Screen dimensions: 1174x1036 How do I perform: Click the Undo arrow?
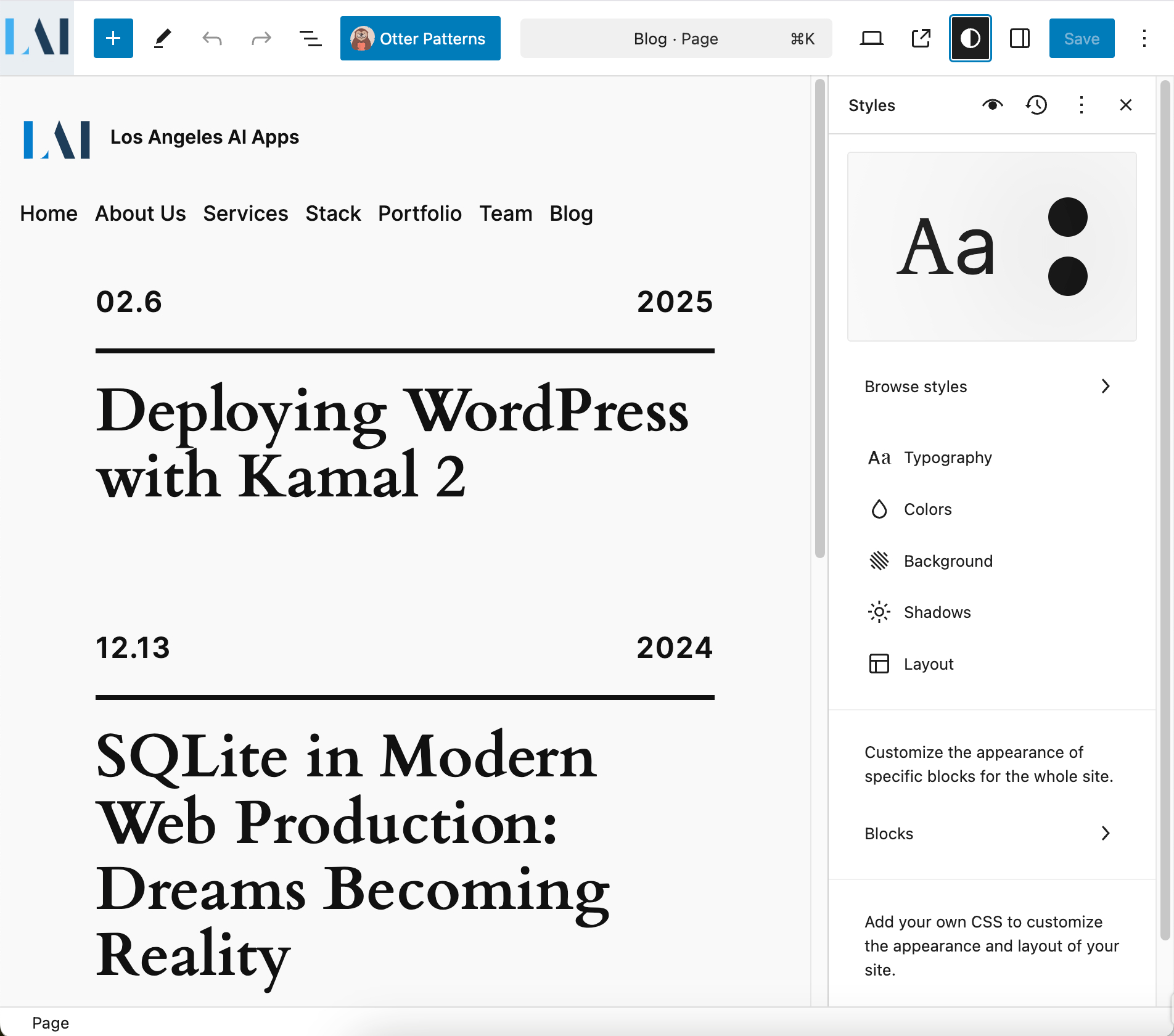[x=211, y=38]
